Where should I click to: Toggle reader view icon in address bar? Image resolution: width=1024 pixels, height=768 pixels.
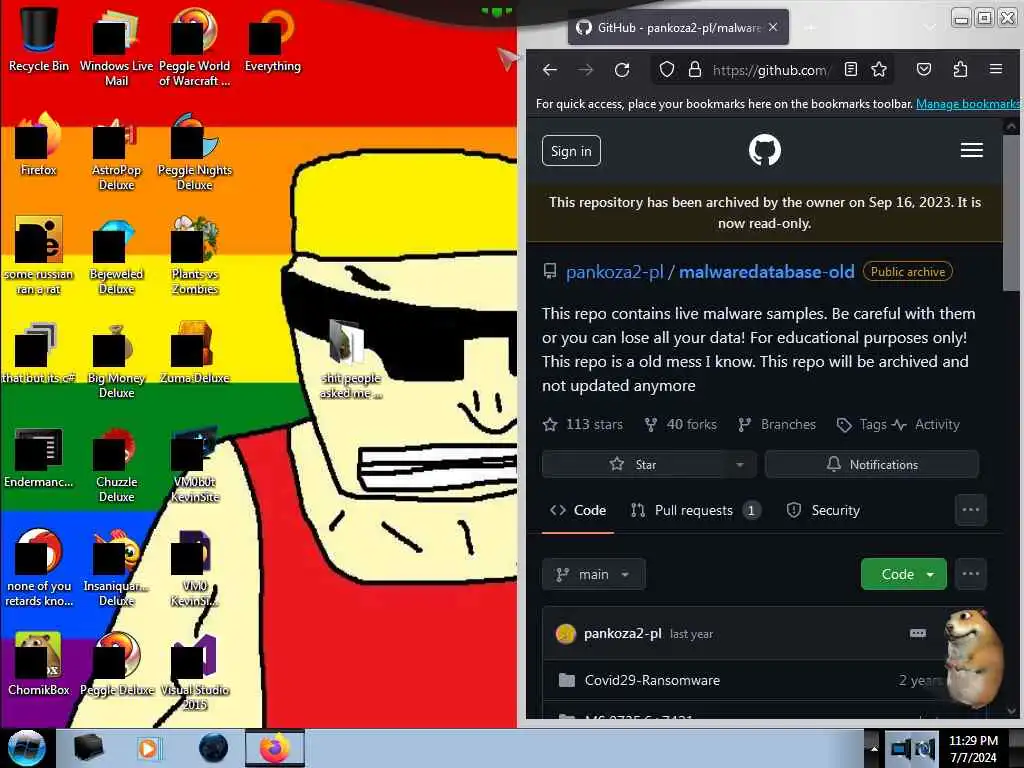[x=850, y=69]
